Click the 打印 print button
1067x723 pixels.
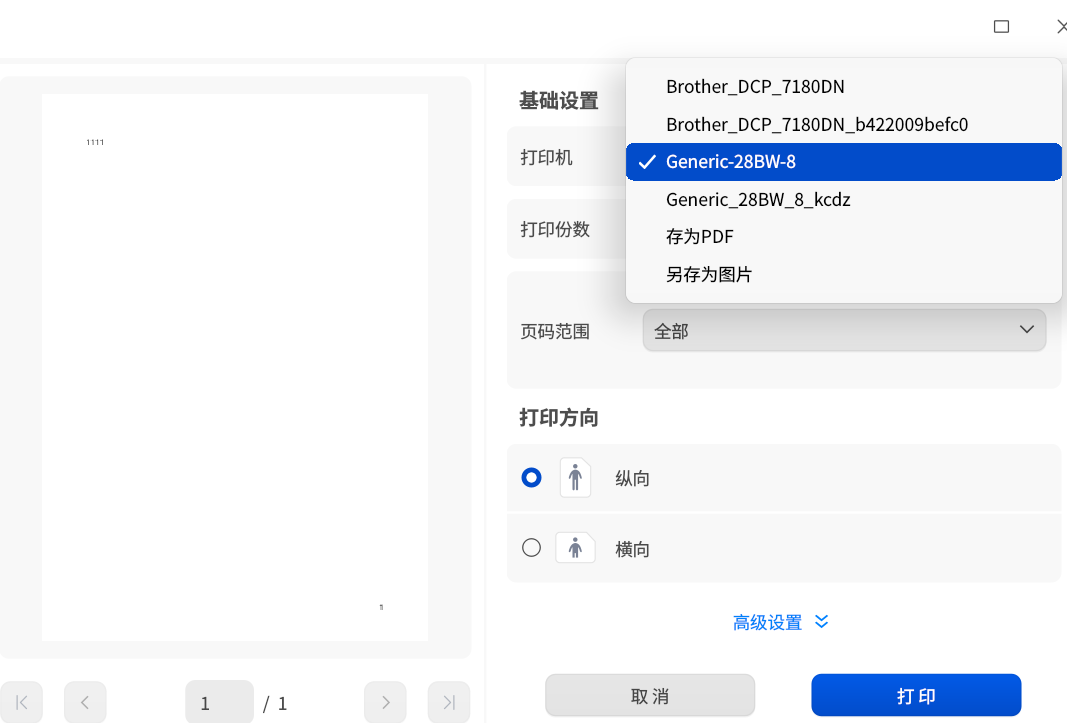[x=916, y=696]
